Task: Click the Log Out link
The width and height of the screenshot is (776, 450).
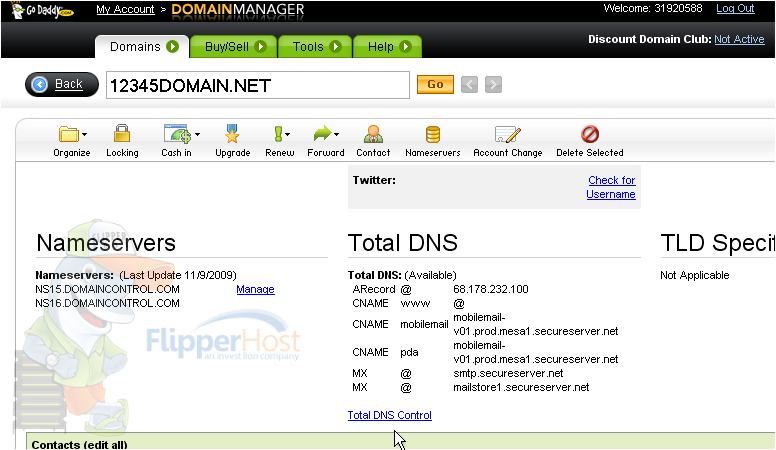Action: pyautogui.click(x=735, y=8)
